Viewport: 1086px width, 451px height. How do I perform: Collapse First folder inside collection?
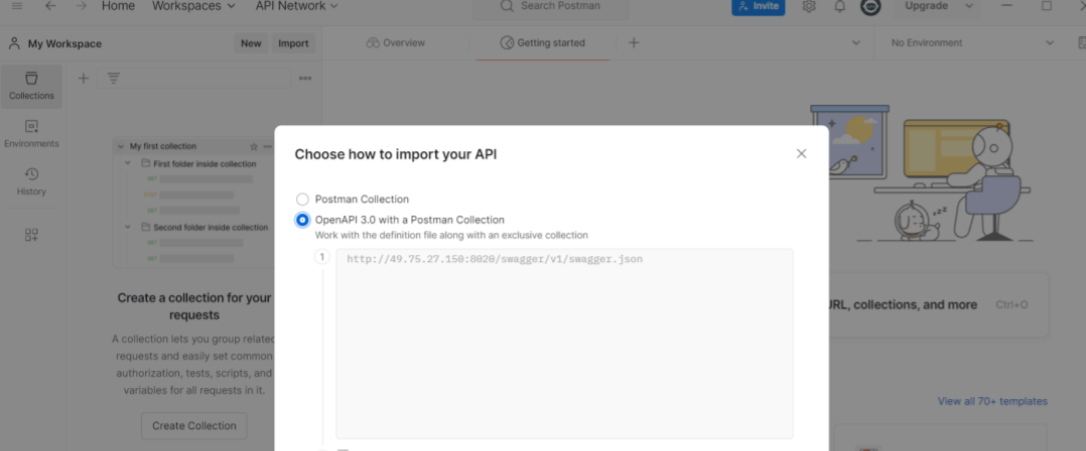128,163
